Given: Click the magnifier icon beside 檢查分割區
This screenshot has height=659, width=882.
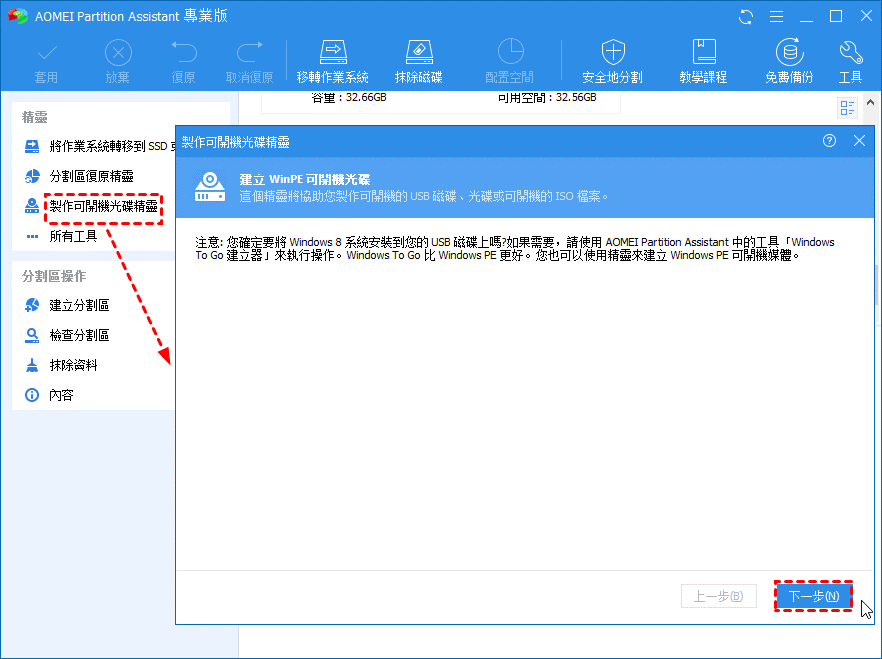Looking at the screenshot, I should [x=32, y=335].
